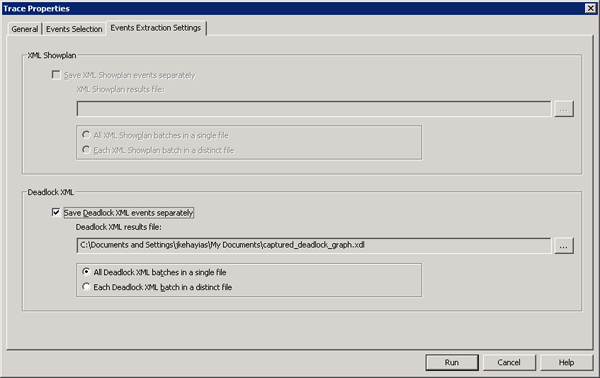Image resolution: width=600 pixels, height=378 pixels.
Task: Choose All Deadlock XML batches in single file
Action: pyautogui.click(x=86, y=272)
